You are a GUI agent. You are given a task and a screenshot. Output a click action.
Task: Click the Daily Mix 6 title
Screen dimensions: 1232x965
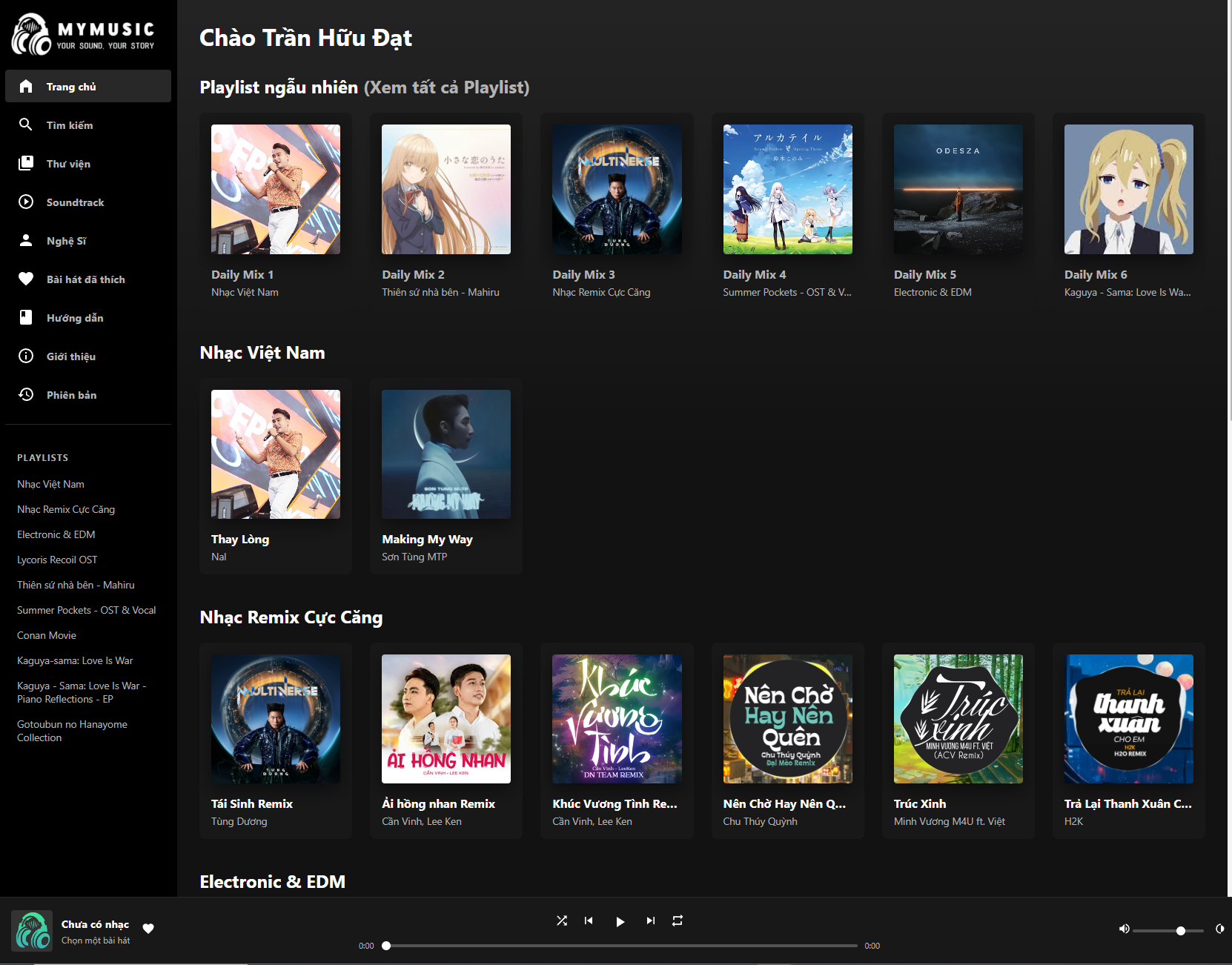coord(1096,274)
